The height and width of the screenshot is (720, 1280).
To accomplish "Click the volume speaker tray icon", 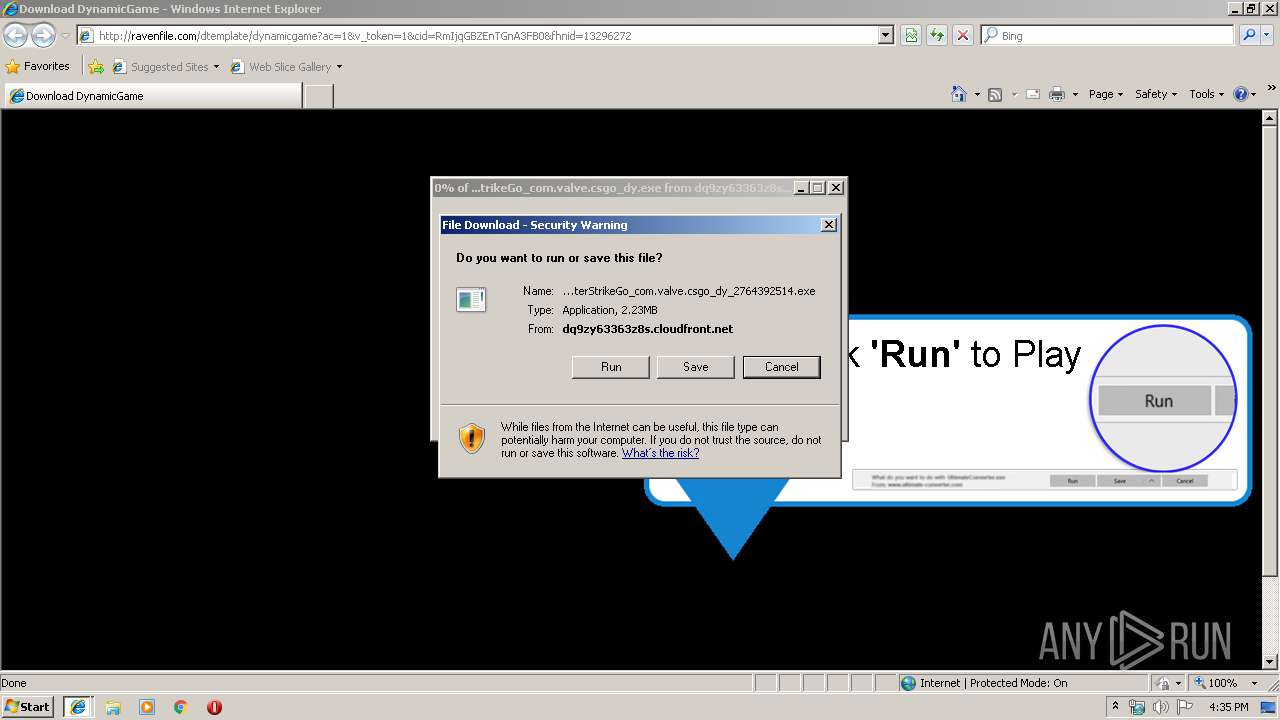I will [1161, 707].
